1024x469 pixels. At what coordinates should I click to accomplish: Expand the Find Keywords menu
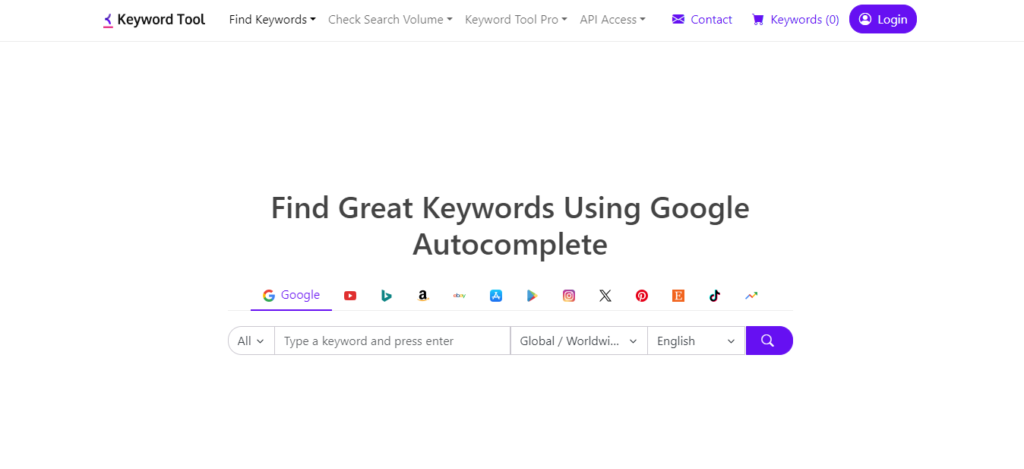click(272, 20)
